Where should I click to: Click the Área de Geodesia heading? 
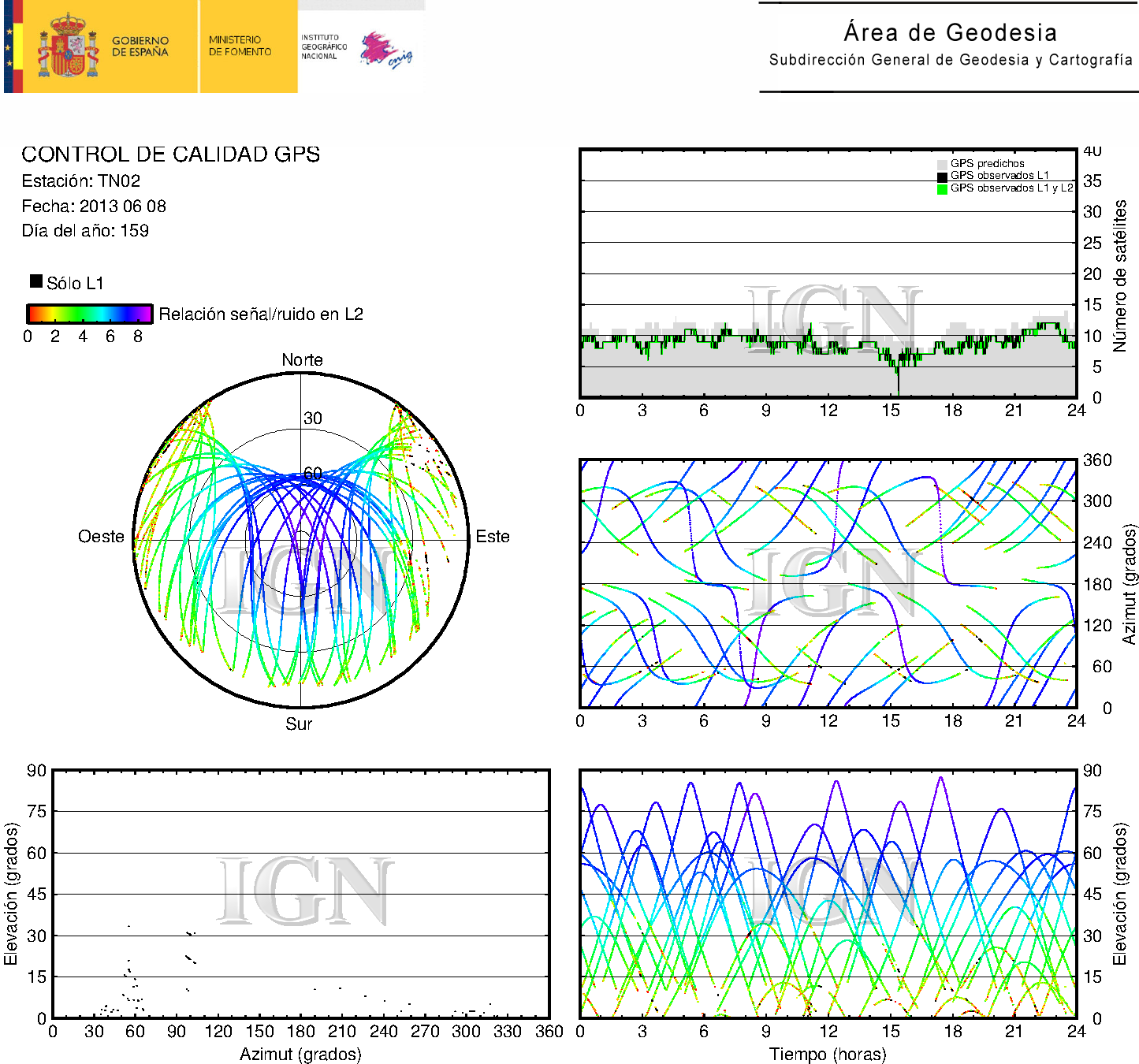[951, 32]
